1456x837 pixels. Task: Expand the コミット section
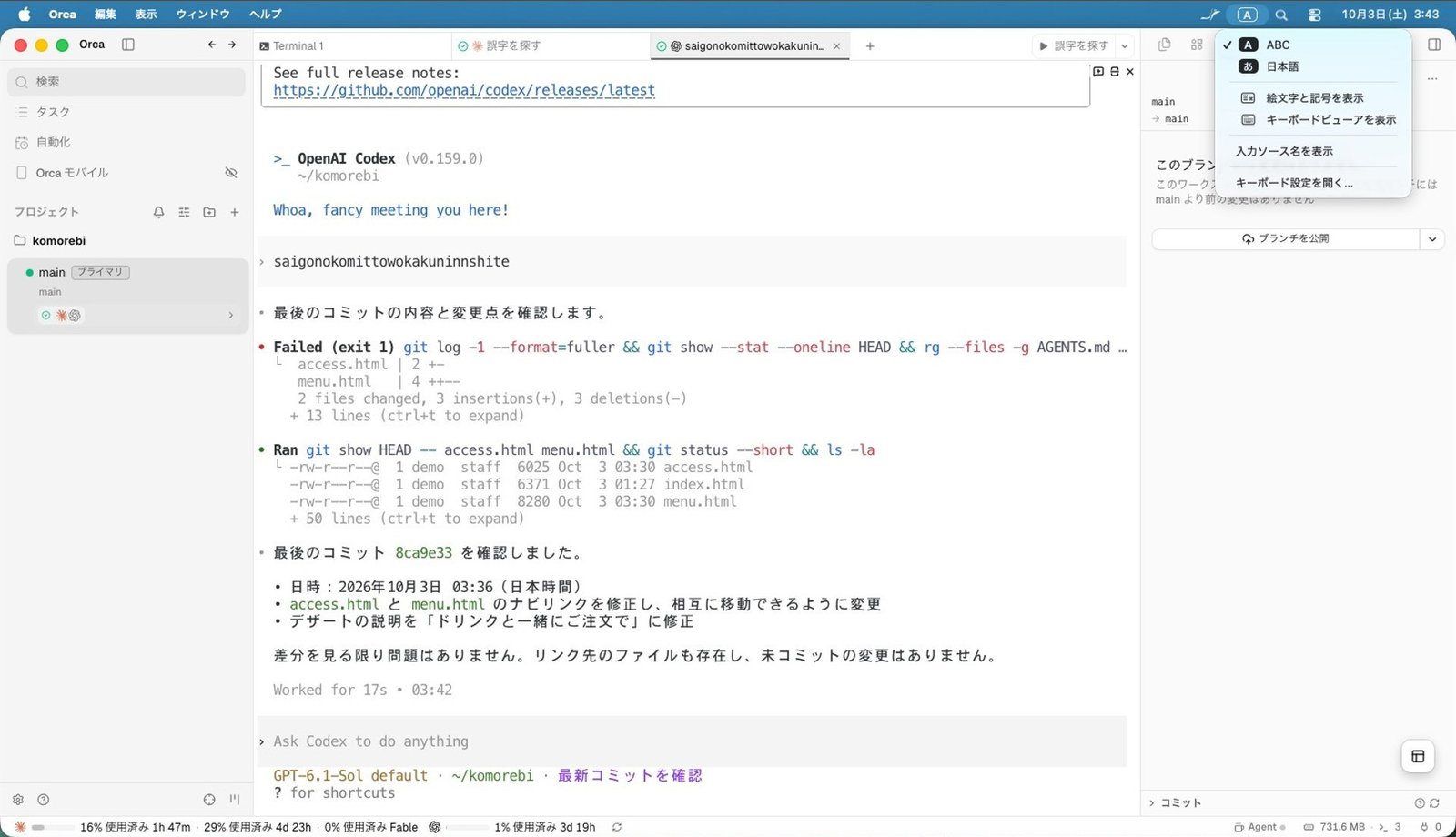(x=1174, y=803)
